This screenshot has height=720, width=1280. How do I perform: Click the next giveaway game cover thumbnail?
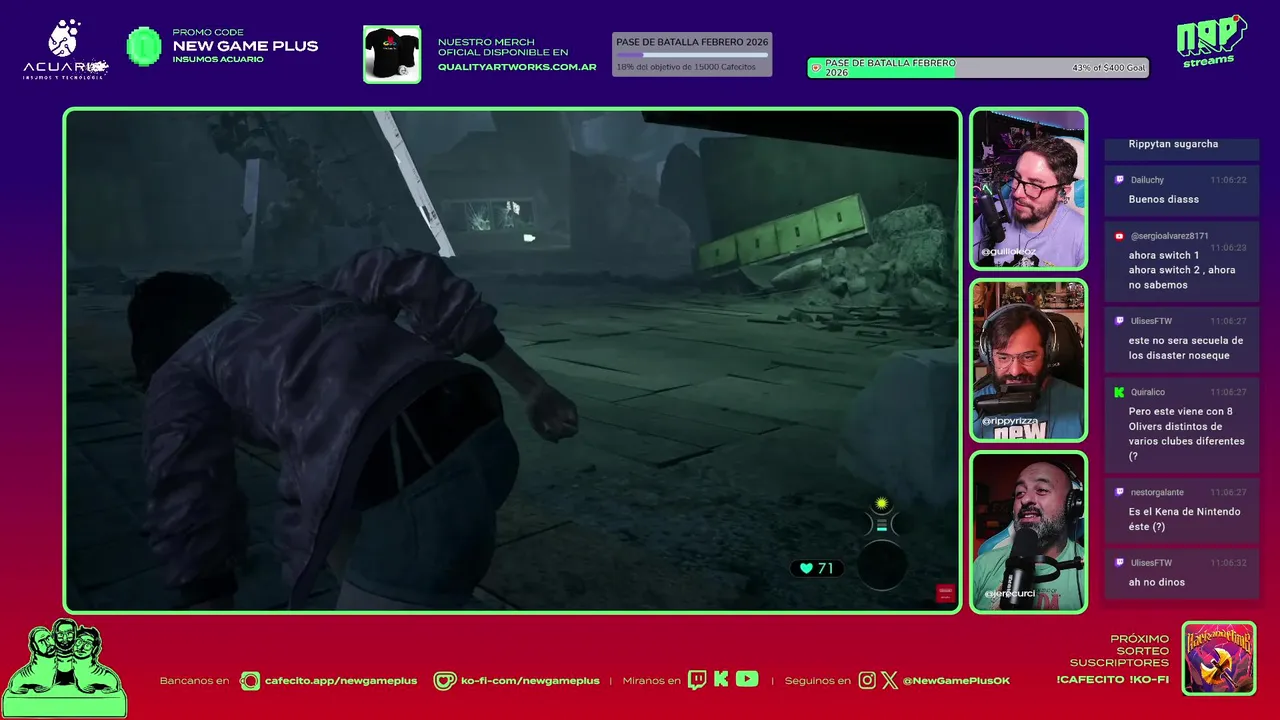(x=1219, y=658)
